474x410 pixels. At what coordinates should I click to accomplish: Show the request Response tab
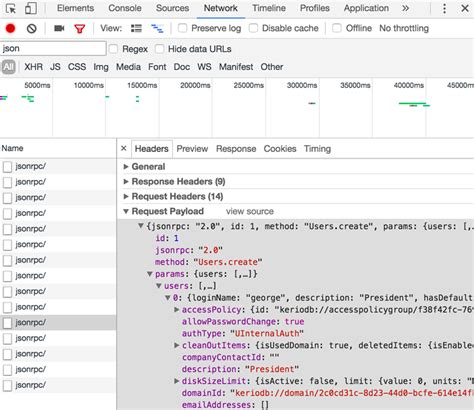(236, 149)
